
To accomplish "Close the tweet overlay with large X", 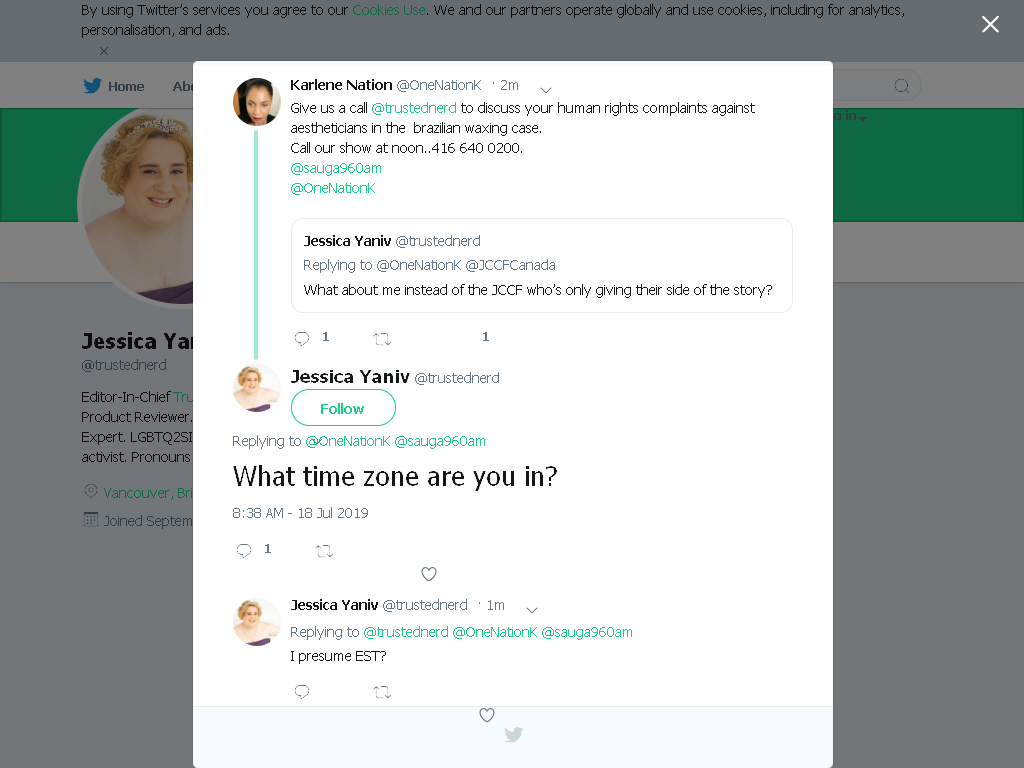I will pyautogui.click(x=990, y=24).
